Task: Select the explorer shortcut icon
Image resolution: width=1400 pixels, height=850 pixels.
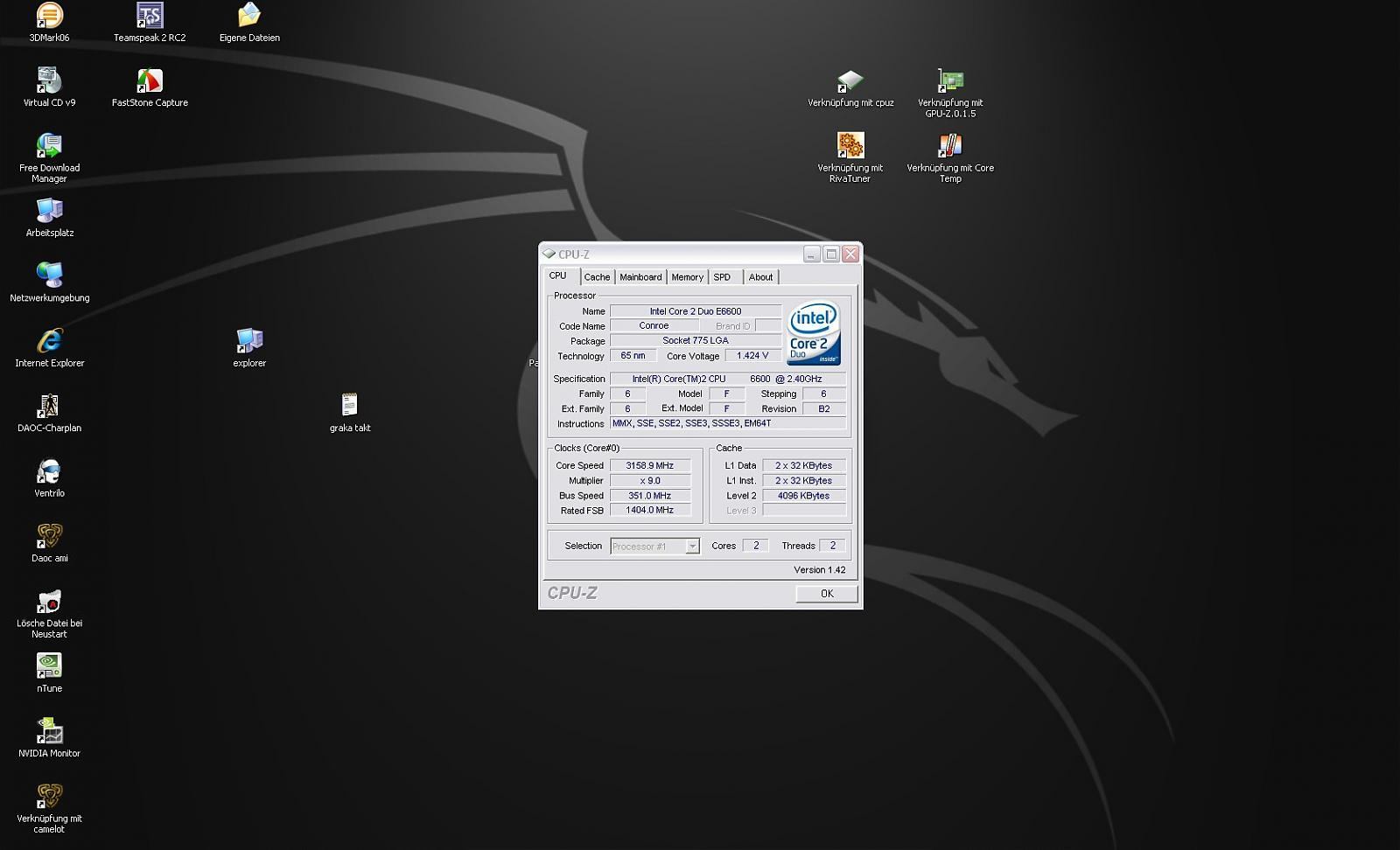Action: coord(249,341)
